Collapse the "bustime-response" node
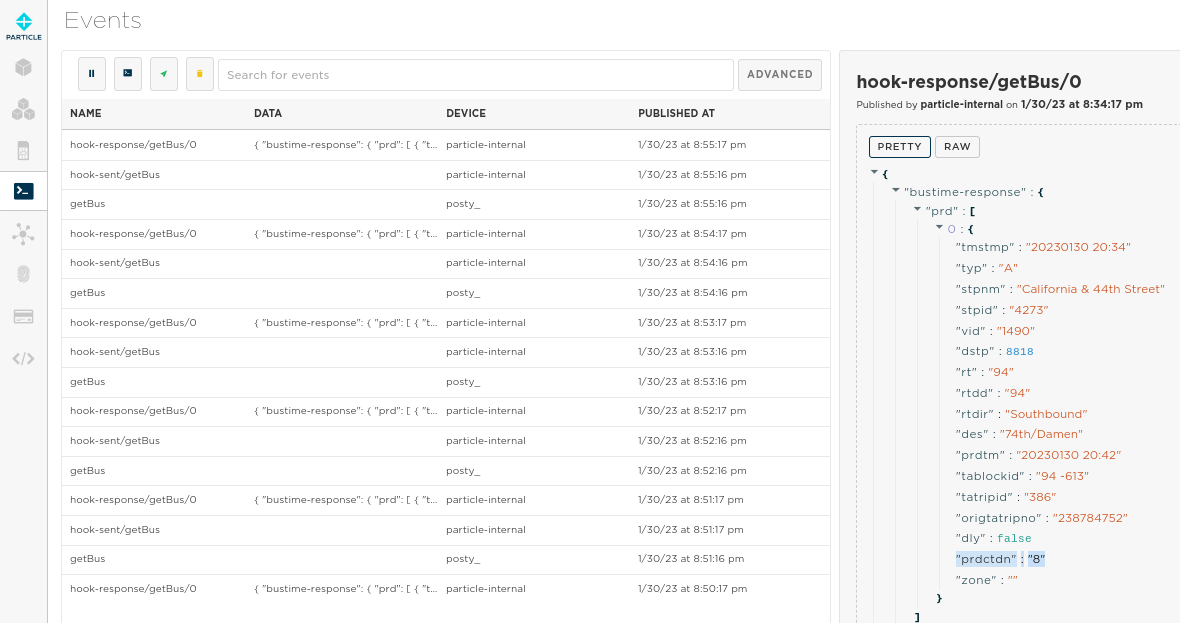This screenshot has height=623, width=1180. 896,190
